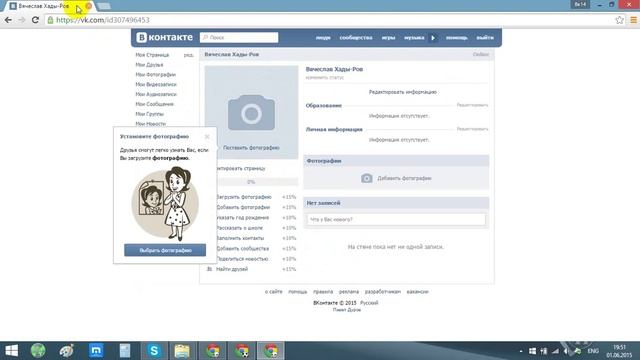Click the camera icon beside 'Добавить фотографии'

coord(367,178)
